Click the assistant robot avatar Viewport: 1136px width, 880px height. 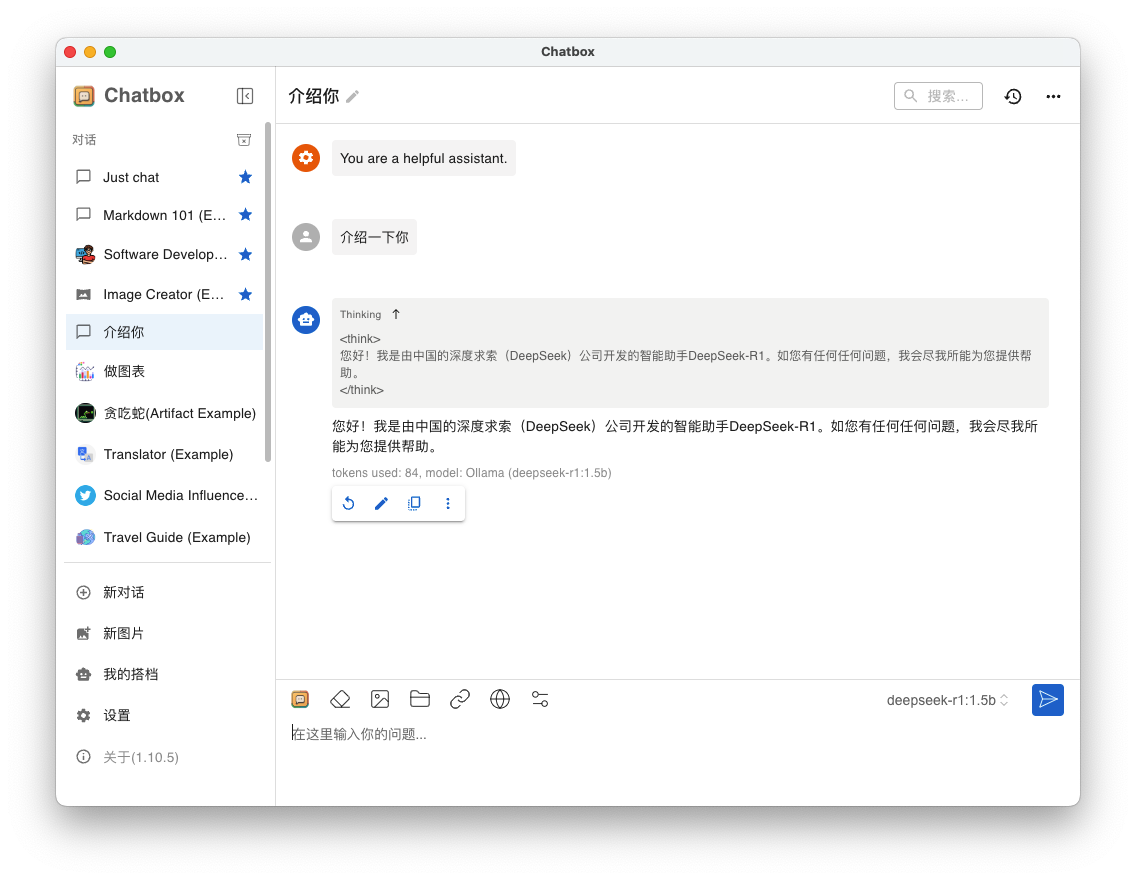[306, 319]
